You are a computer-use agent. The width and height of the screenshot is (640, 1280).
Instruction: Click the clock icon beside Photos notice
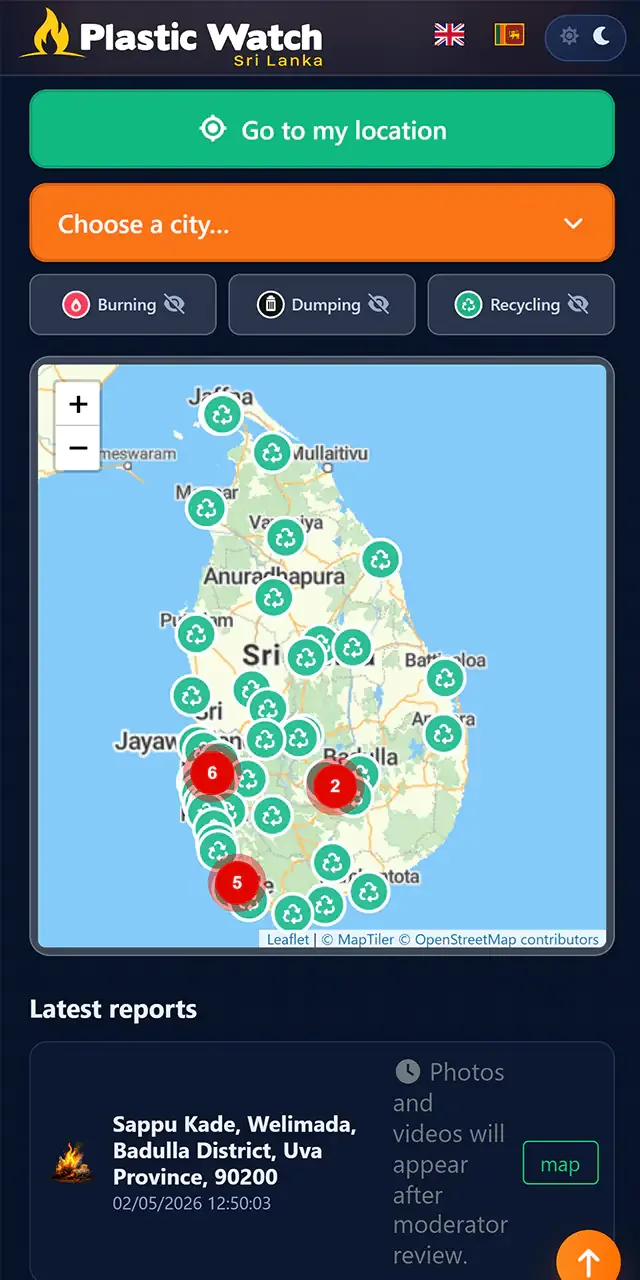coord(407,1072)
